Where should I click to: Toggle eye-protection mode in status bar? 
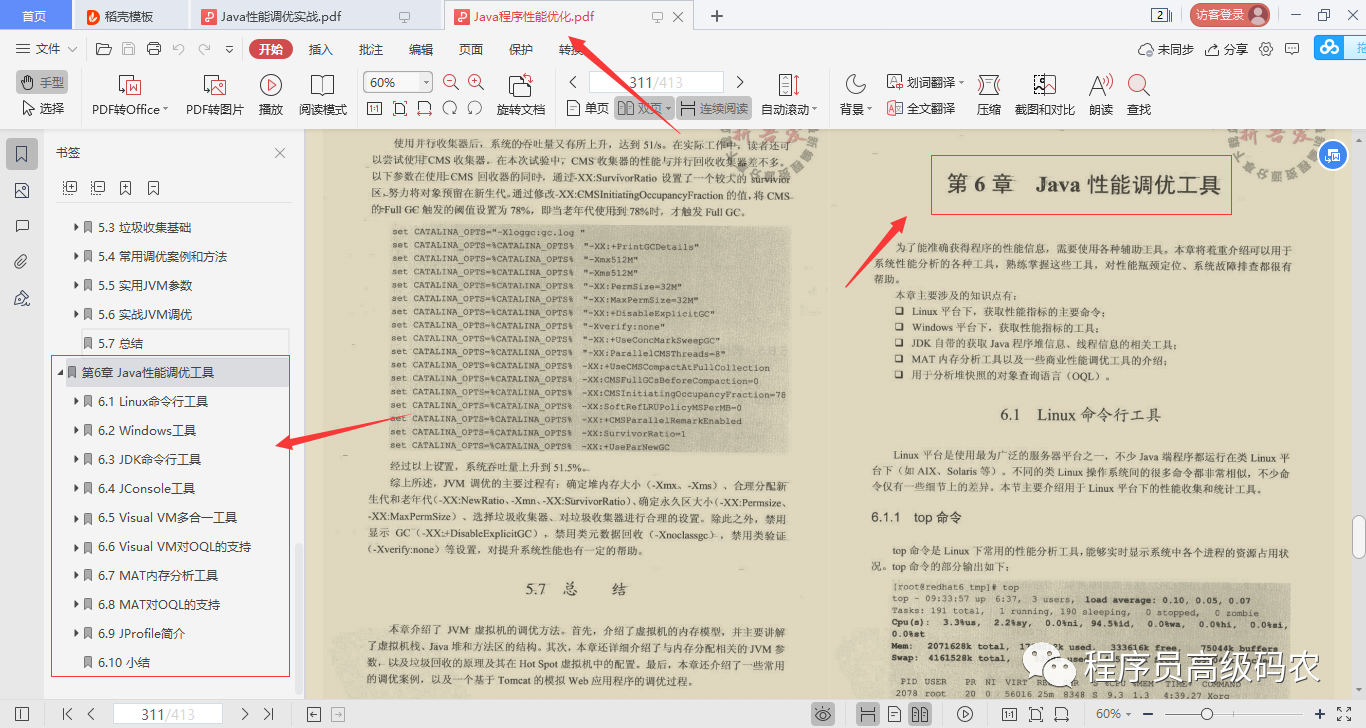tap(823, 714)
